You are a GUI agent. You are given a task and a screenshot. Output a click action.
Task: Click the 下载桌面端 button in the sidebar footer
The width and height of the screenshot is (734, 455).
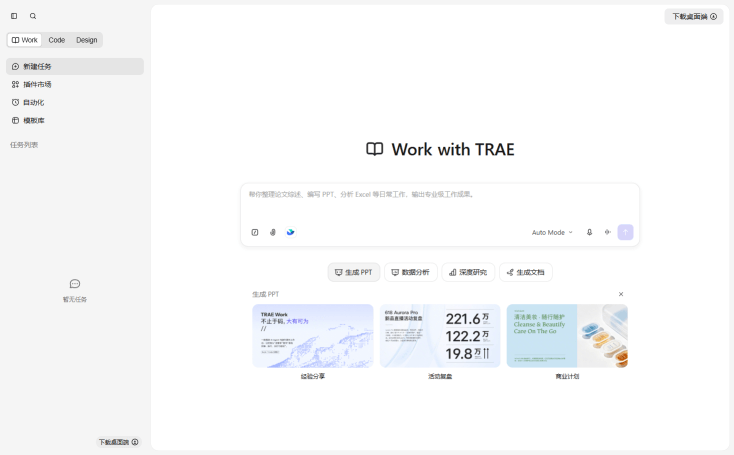click(x=118, y=442)
